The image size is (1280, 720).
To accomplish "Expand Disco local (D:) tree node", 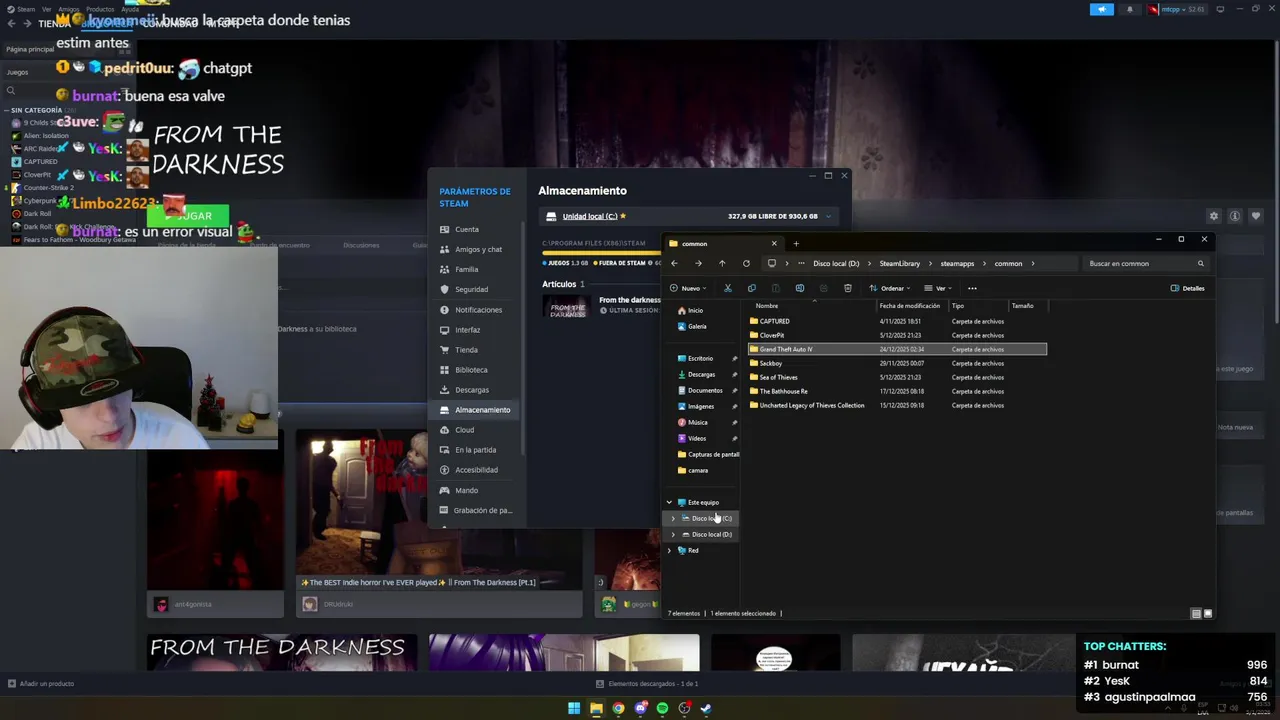I will point(674,534).
